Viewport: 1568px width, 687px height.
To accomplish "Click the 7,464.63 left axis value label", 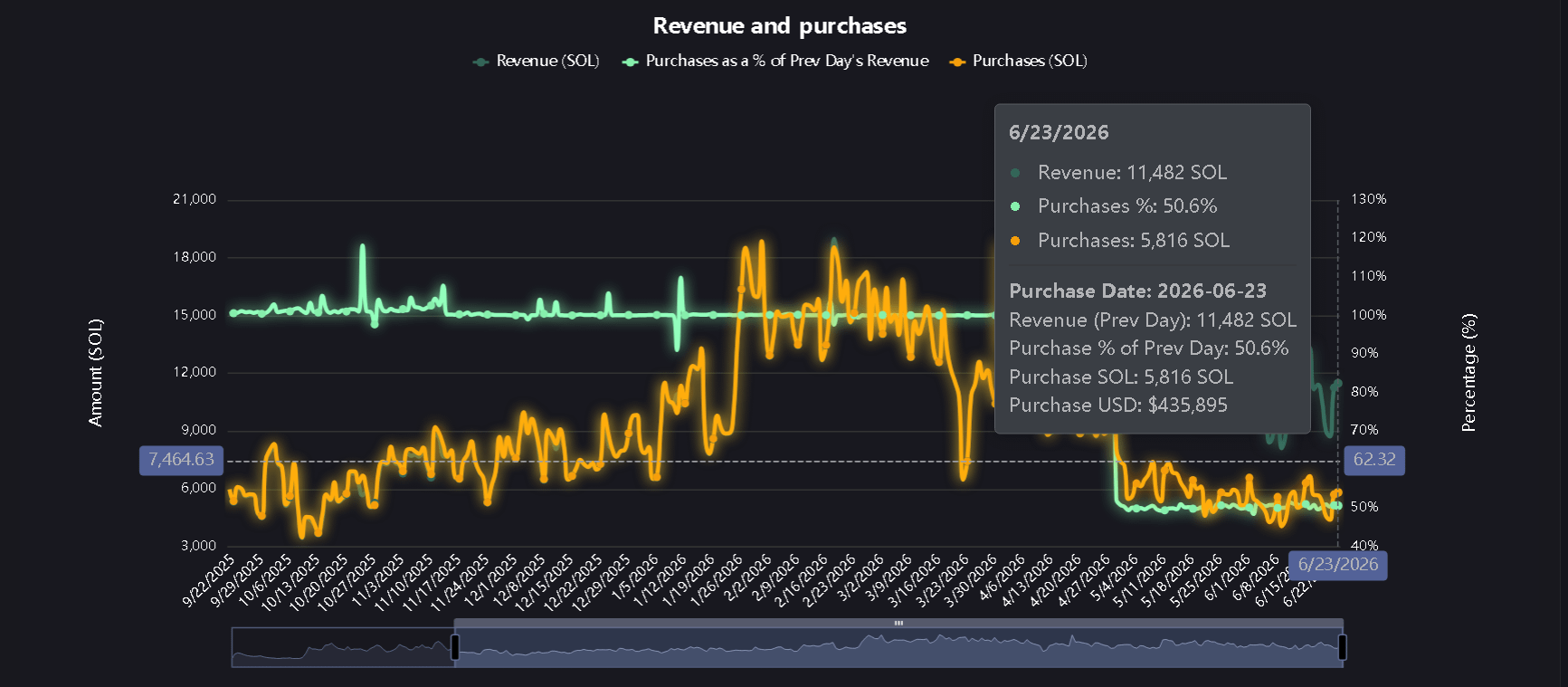I will tap(181, 460).
